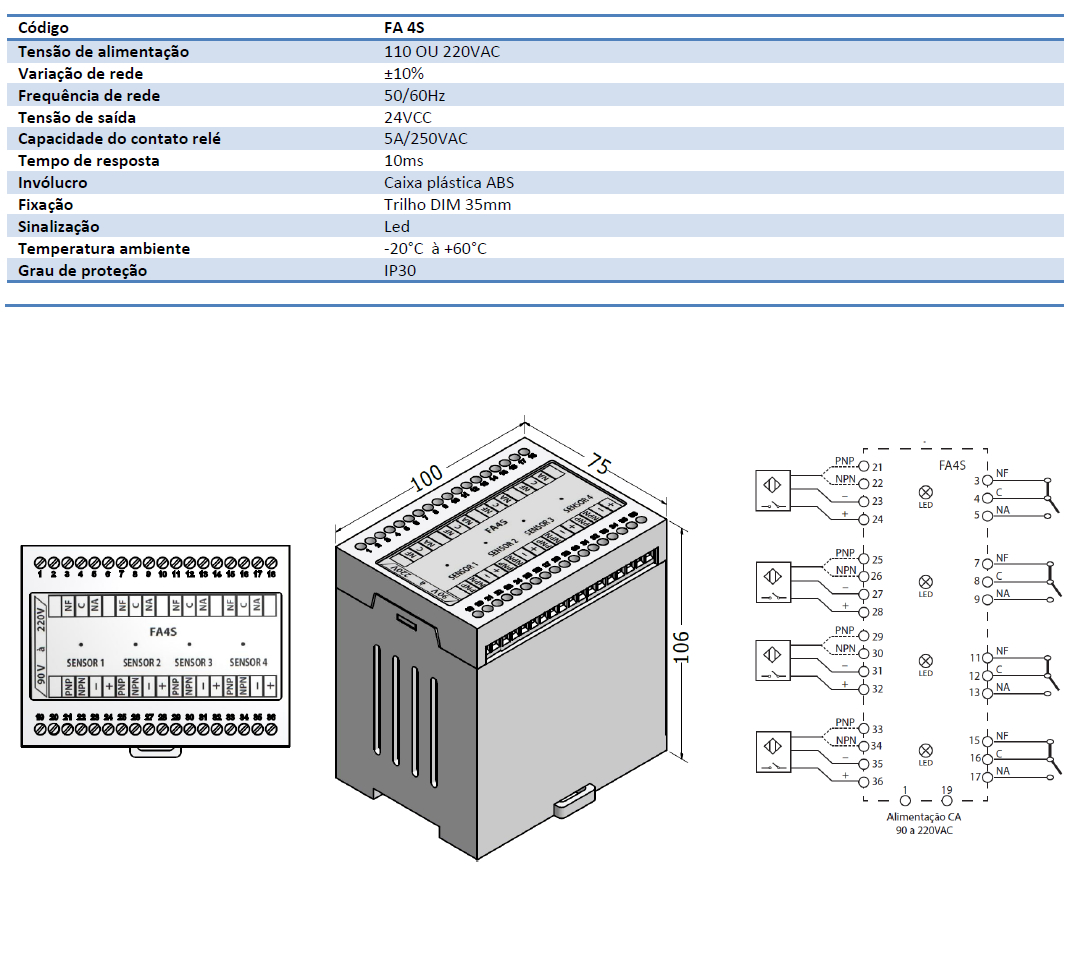Click terminal circle 19 at schematic bottom
1073x965 pixels.
pyautogui.click(x=947, y=801)
